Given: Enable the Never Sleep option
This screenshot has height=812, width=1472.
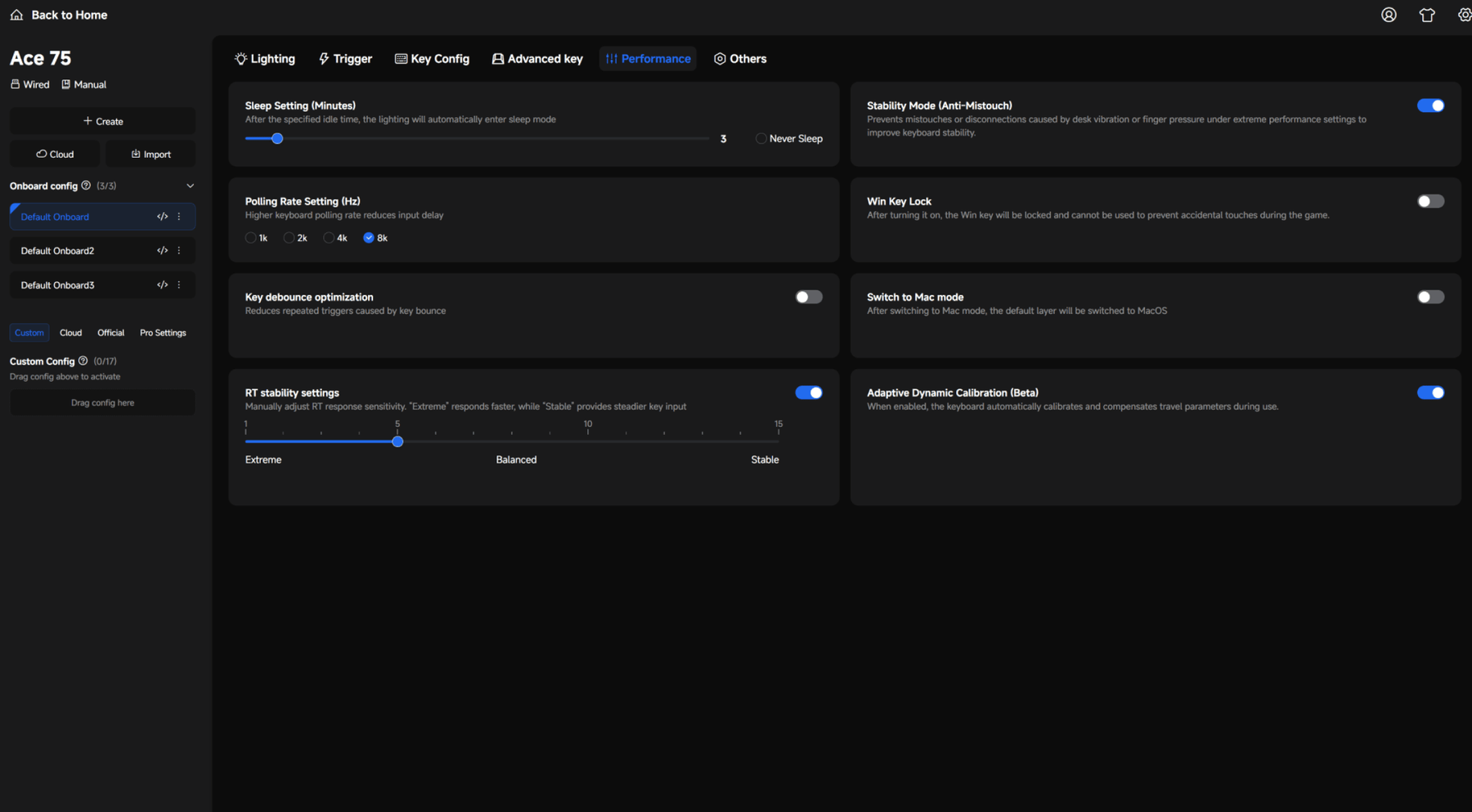Looking at the screenshot, I should (x=761, y=139).
